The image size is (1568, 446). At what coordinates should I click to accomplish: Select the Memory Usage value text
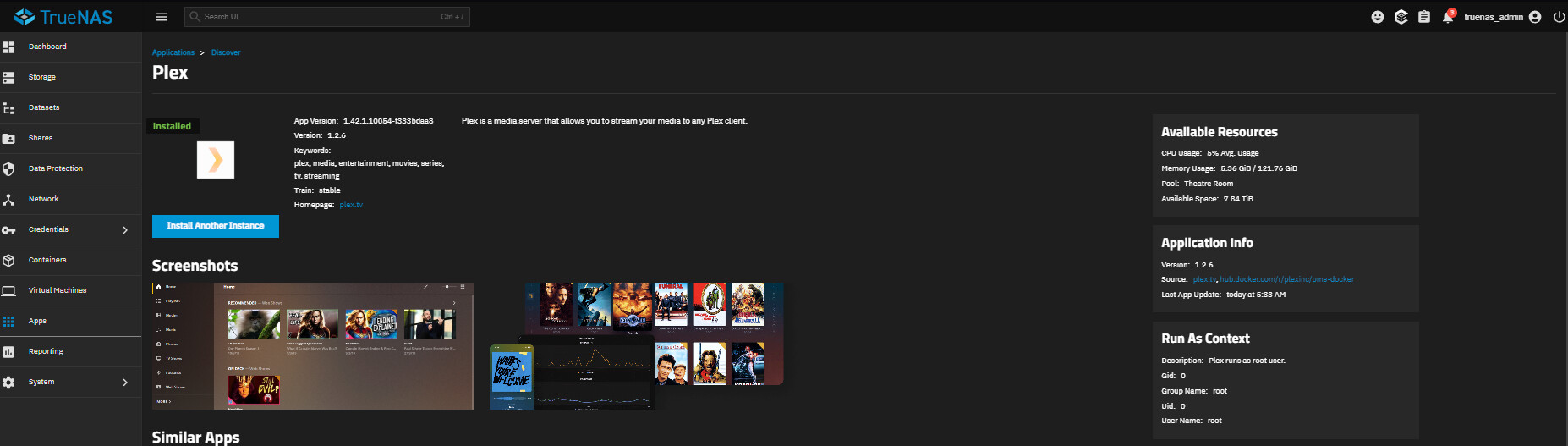(1258, 168)
